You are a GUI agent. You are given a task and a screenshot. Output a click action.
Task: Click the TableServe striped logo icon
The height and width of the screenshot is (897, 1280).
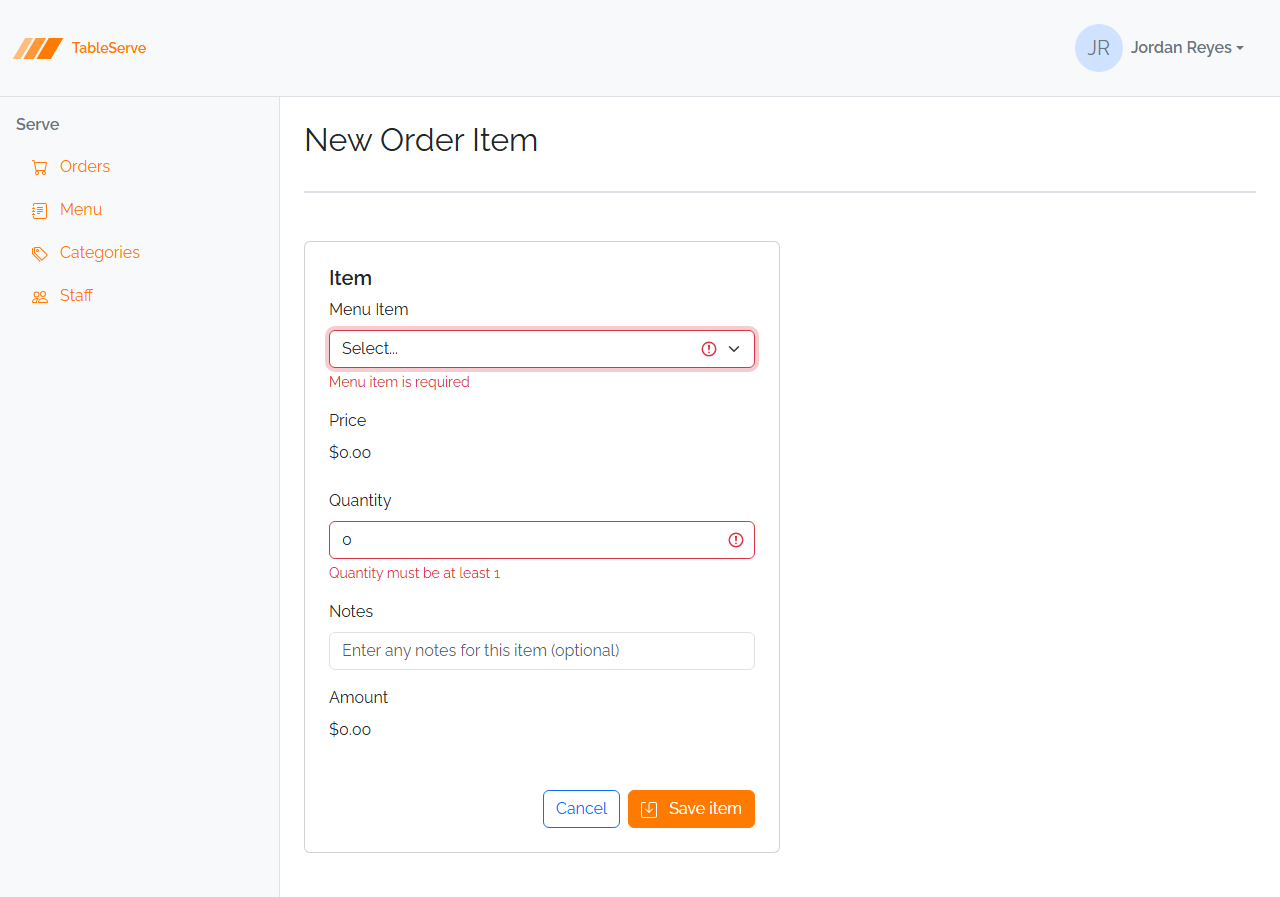[38, 48]
